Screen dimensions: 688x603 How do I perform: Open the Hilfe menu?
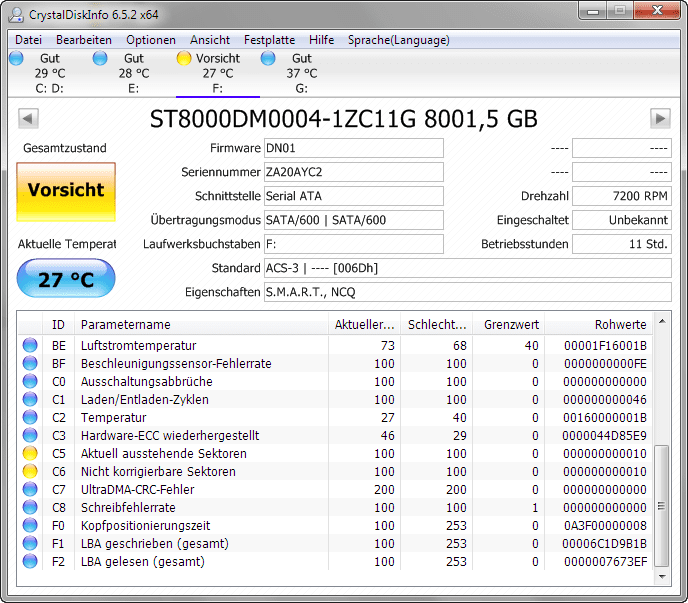(x=322, y=40)
